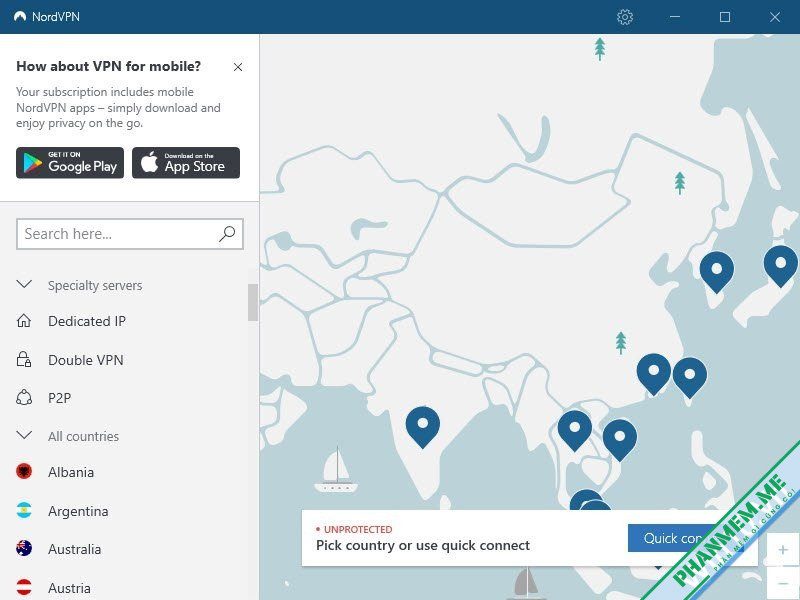Select the Vietnam map pin

[x=620, y=440]
